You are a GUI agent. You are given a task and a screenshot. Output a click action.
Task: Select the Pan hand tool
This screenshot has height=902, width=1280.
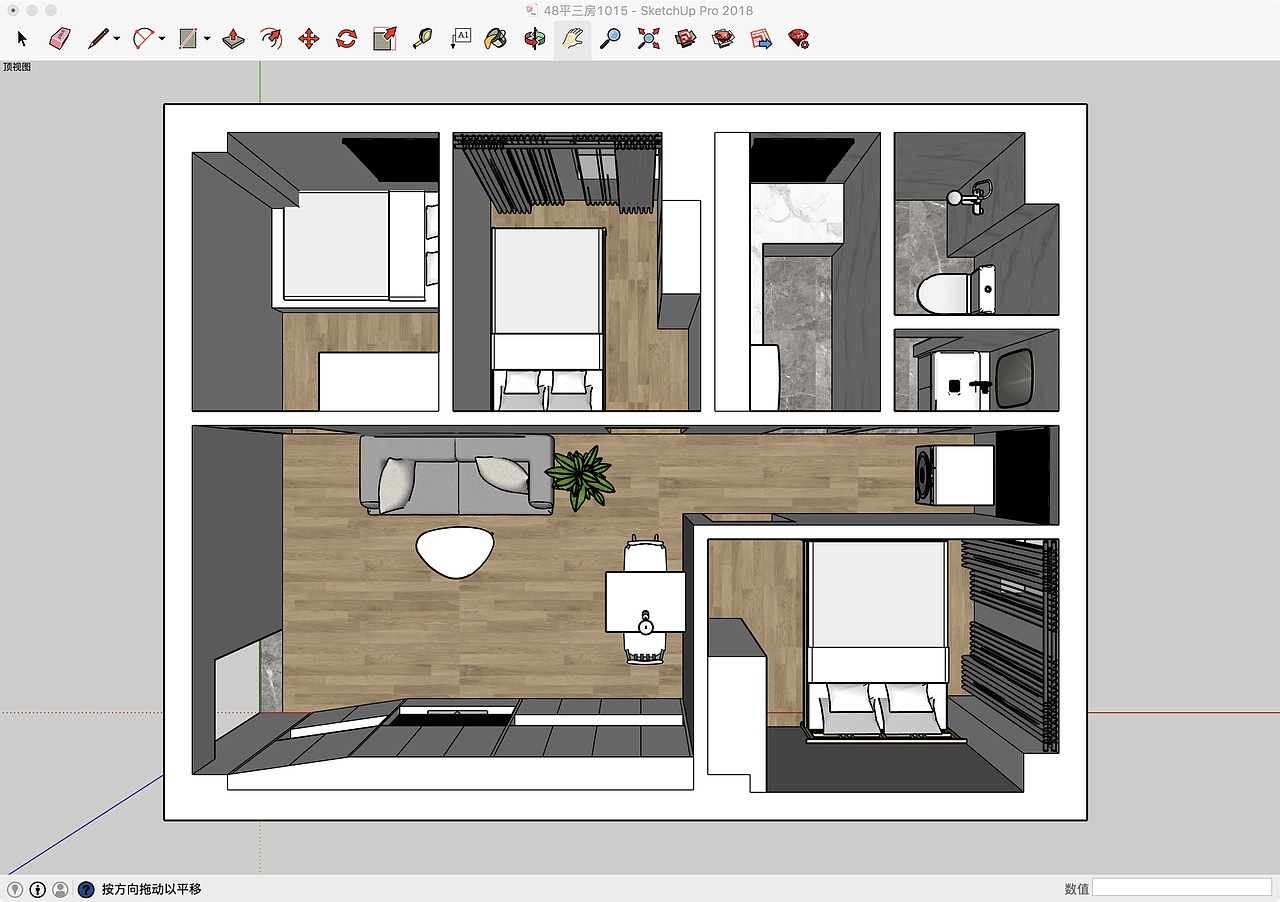click(x=572, y=39)
